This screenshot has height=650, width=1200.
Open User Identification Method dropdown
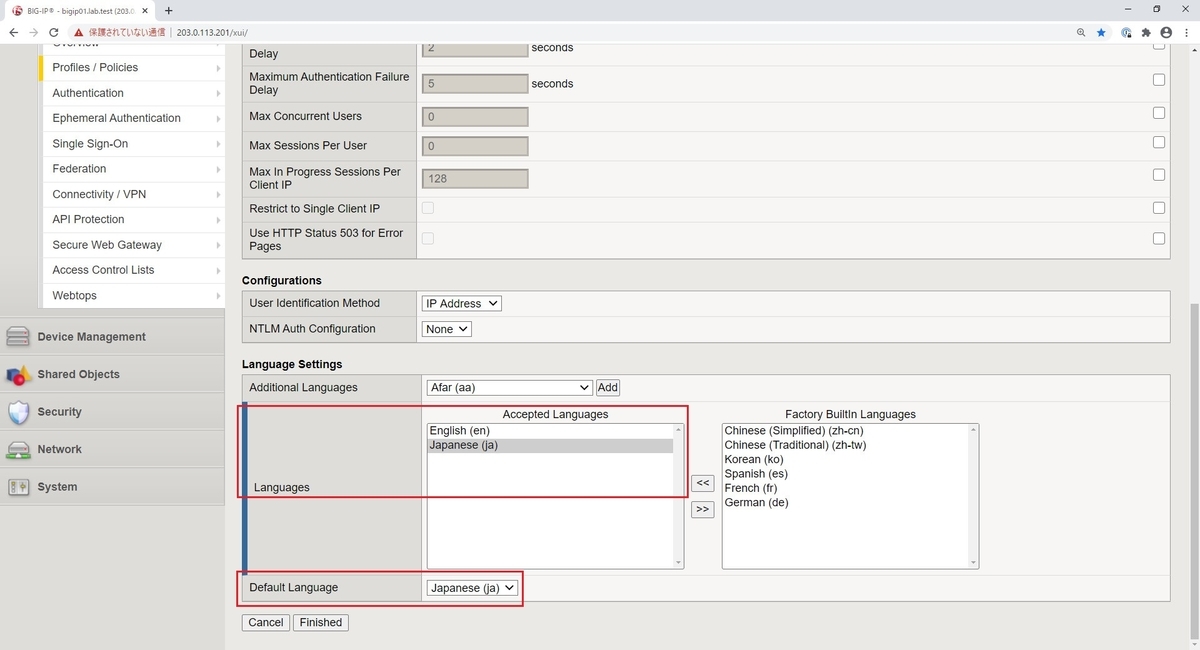(x=462, y=303)
